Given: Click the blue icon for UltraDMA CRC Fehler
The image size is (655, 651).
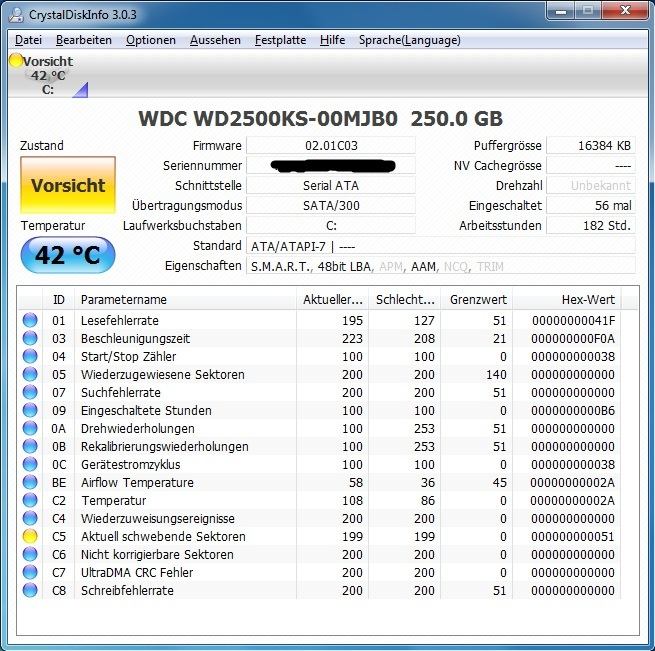Looking at the screenshot, I should coord(30,572).
